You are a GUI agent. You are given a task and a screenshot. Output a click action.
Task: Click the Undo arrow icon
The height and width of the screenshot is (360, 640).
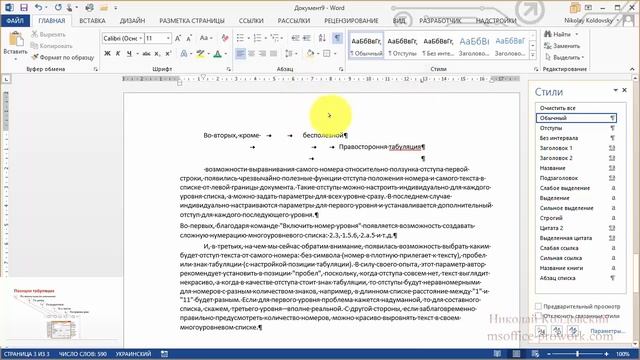click(x=38, y=7)
